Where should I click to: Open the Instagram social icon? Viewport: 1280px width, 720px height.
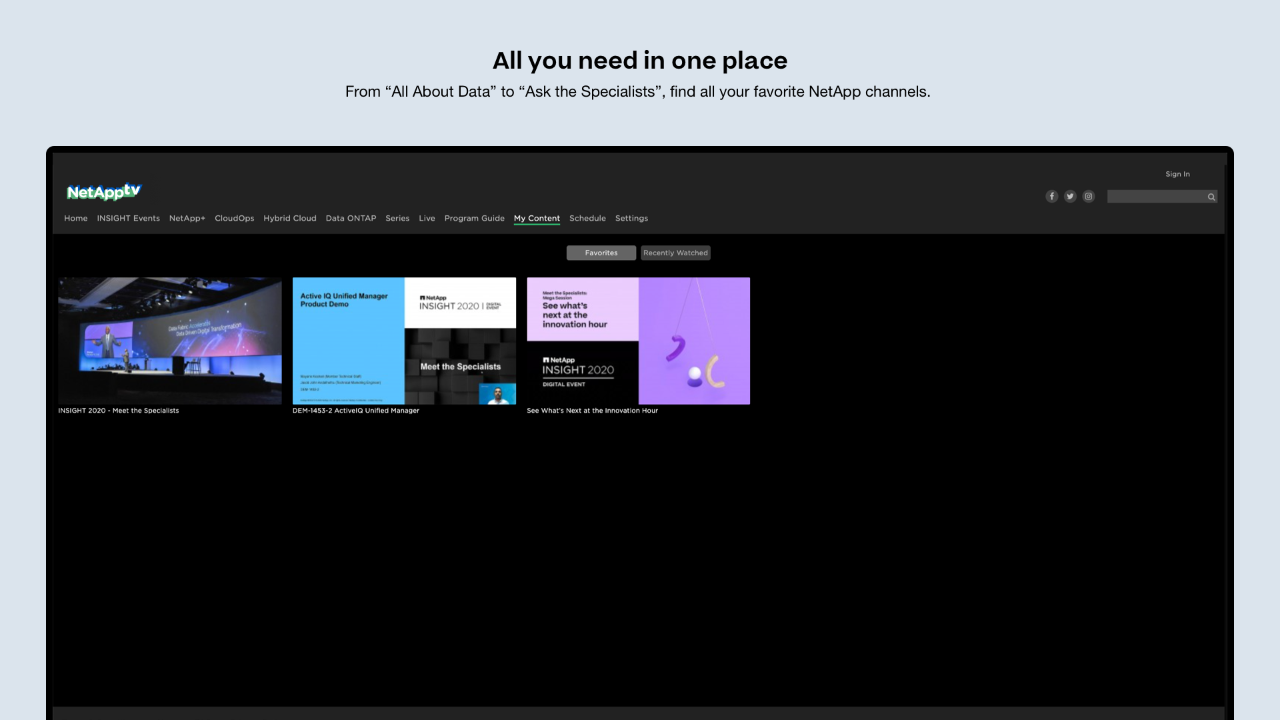point(1088,196)
